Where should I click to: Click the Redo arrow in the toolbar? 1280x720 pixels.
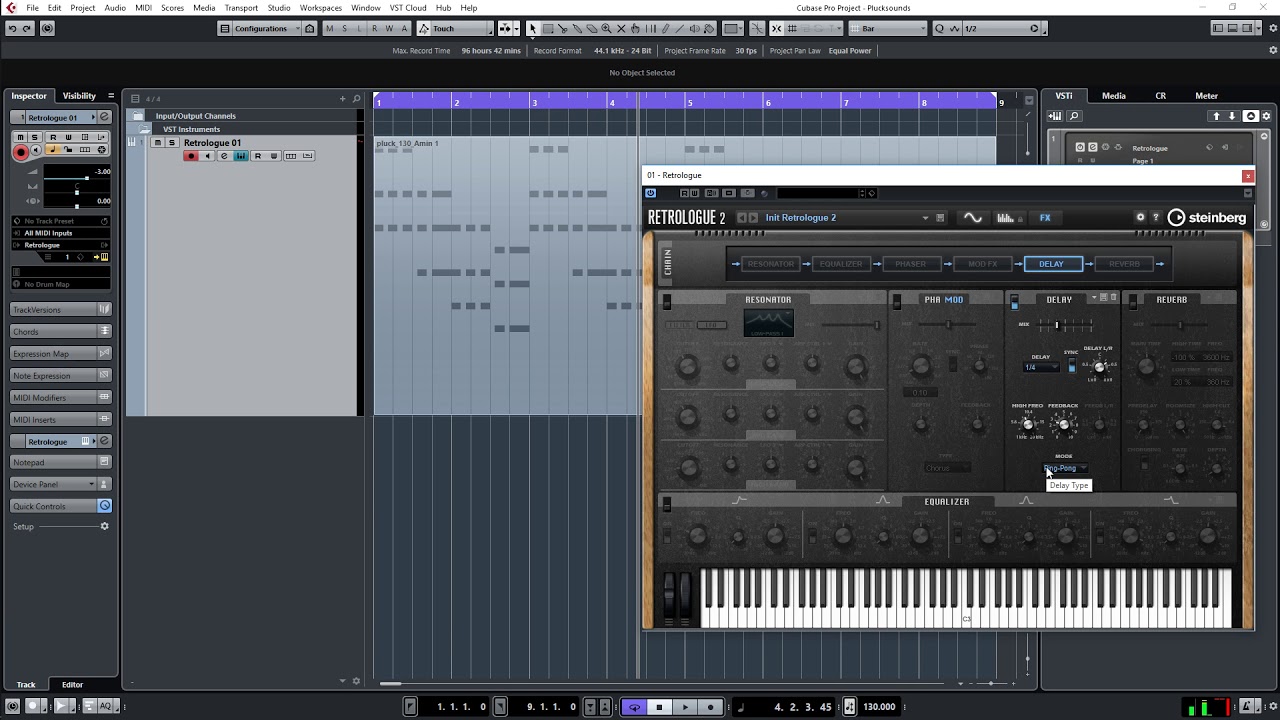(x=29, y=28)
